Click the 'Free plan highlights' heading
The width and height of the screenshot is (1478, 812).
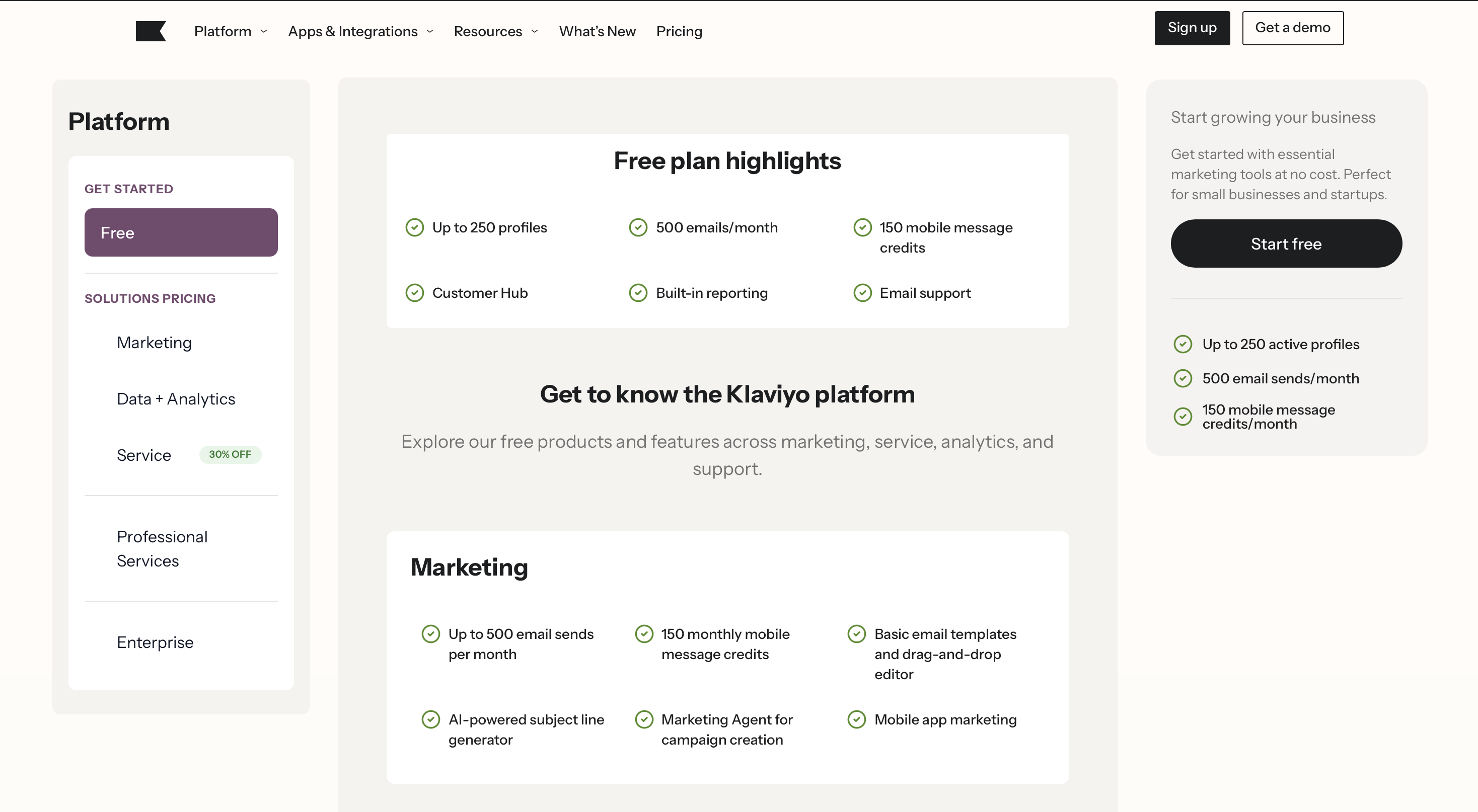(x=727, y=161)
